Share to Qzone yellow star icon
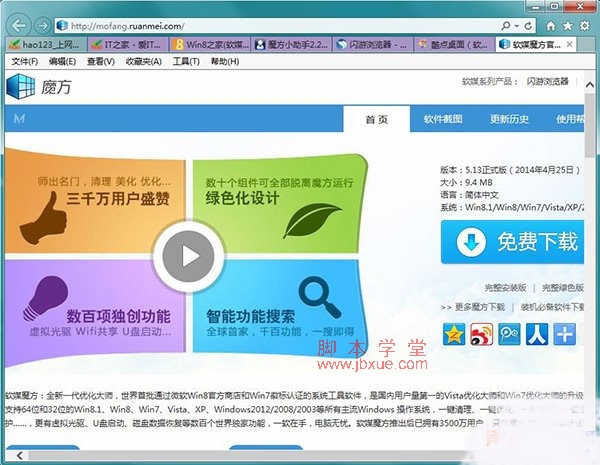Viewport: 600px width, 465px height. (x=454, y=334)
